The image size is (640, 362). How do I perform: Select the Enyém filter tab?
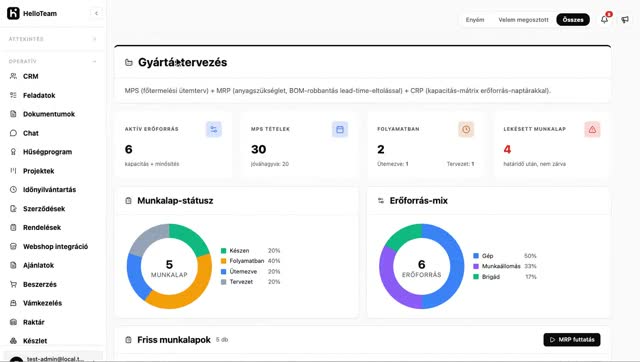[x=475, y=20]
